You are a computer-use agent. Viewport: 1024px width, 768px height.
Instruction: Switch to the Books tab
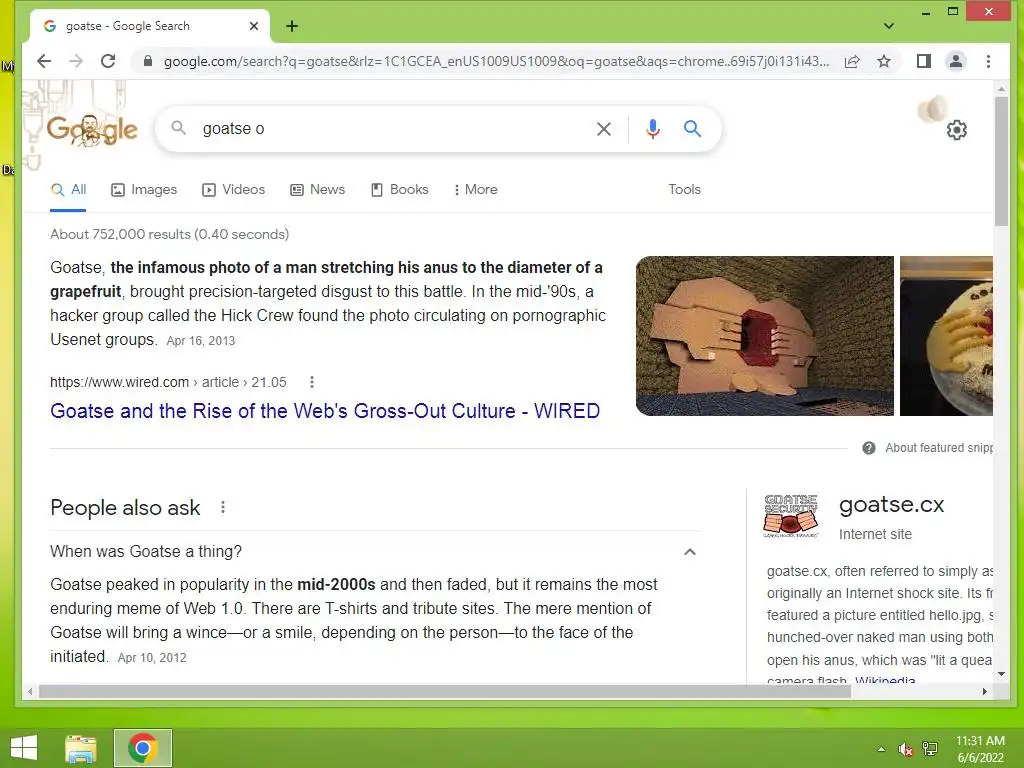(x=400, y=189)
